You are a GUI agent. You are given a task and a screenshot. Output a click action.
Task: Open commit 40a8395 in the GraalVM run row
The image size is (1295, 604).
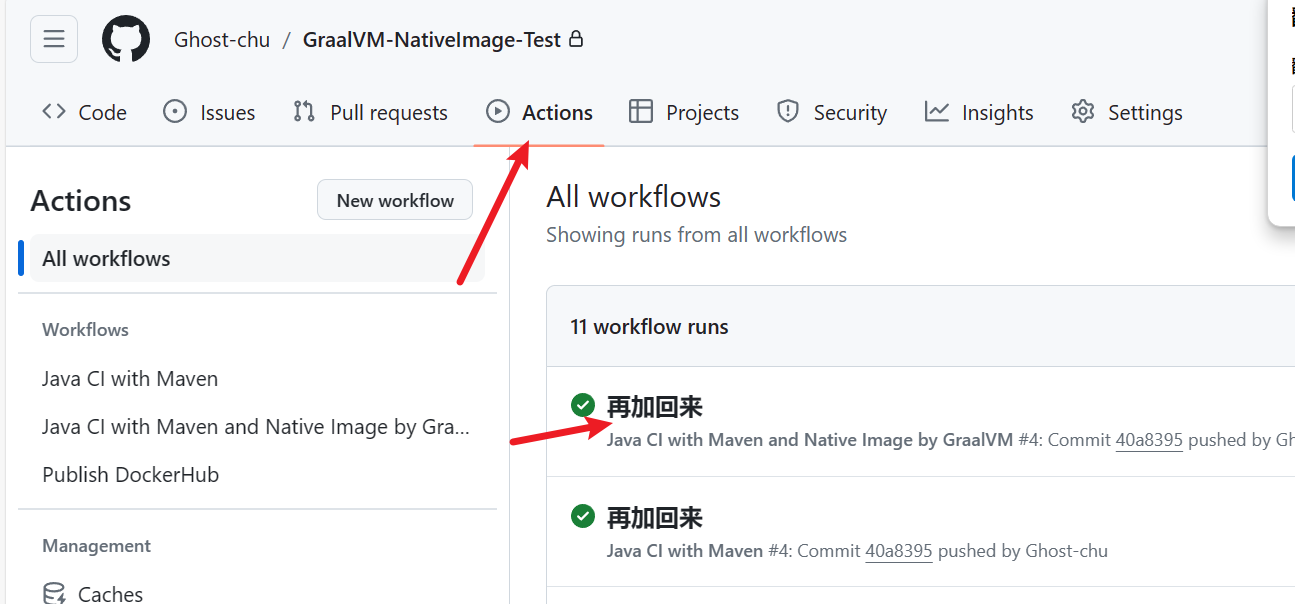click(1149, 440)
